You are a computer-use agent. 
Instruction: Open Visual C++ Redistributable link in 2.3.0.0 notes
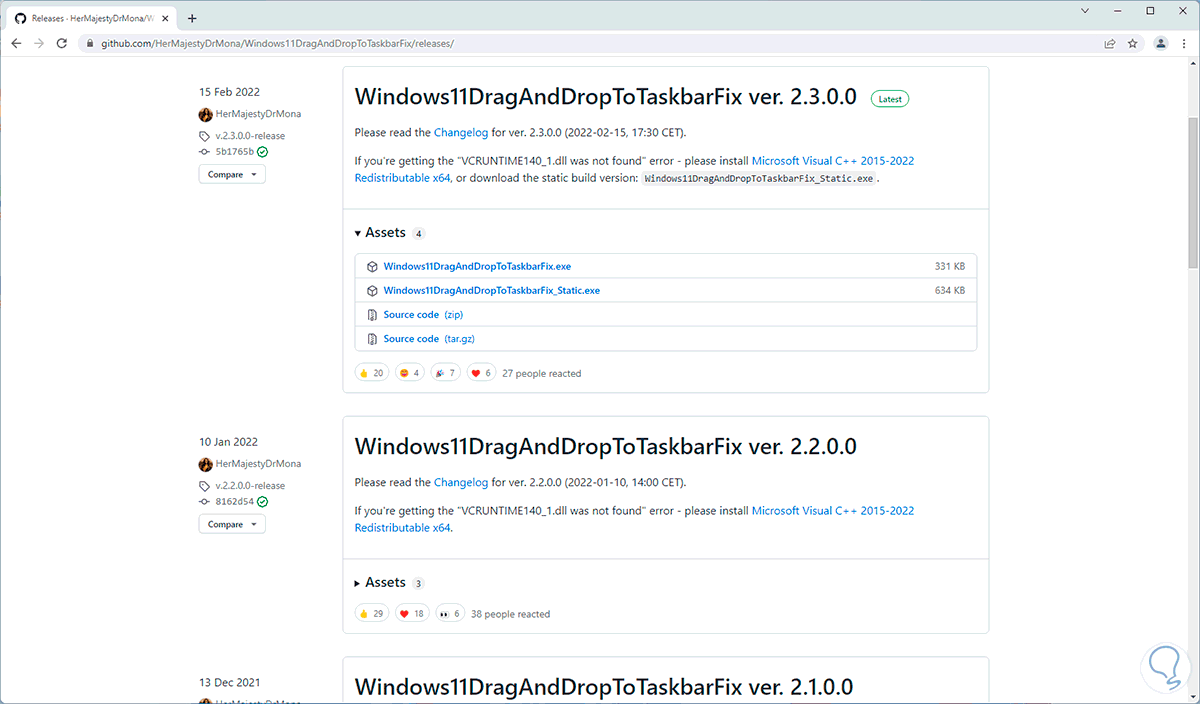pos(634,169)
